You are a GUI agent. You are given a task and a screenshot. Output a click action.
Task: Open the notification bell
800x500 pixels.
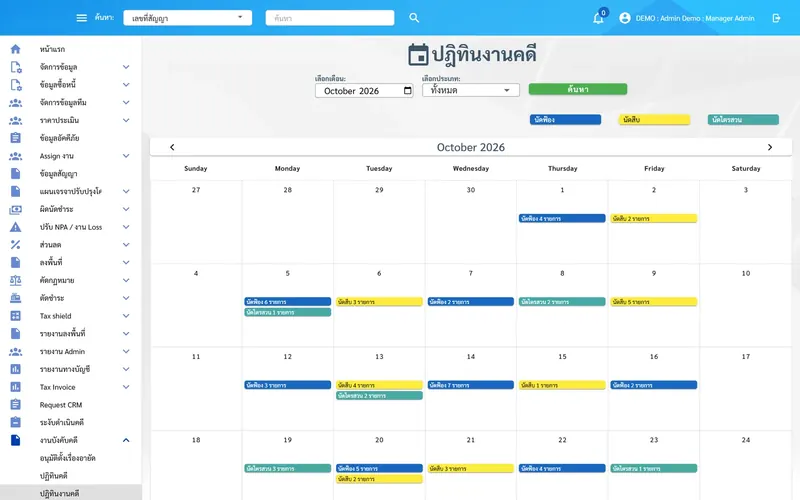pos(598,18)
